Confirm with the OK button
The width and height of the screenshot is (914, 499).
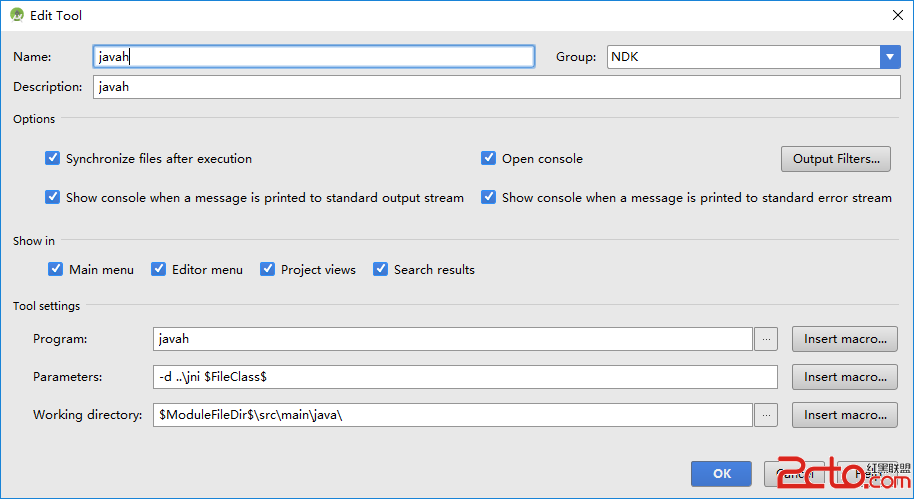coord(721,474)
